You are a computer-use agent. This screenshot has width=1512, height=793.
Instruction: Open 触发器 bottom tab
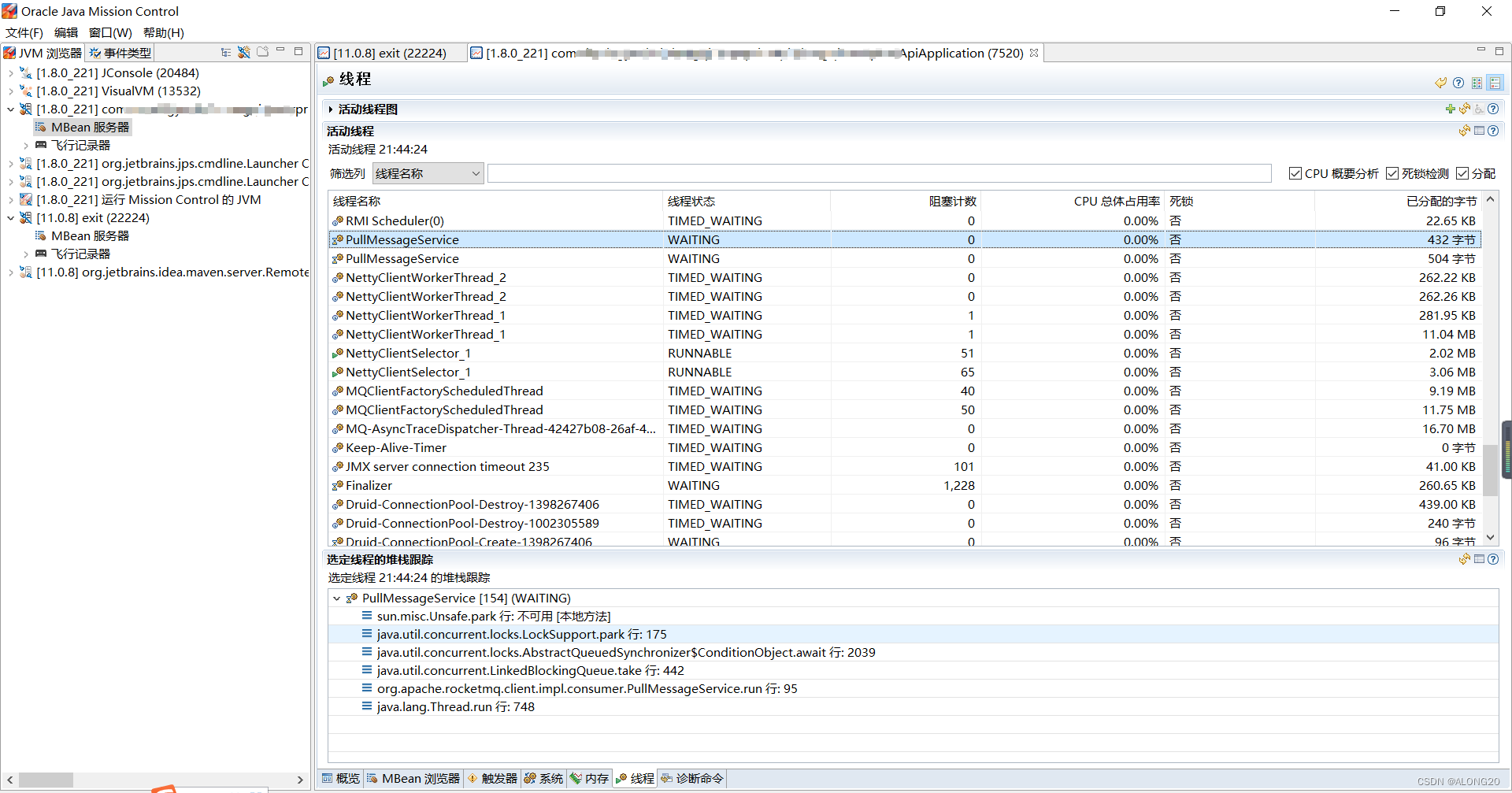click(492, 778)
